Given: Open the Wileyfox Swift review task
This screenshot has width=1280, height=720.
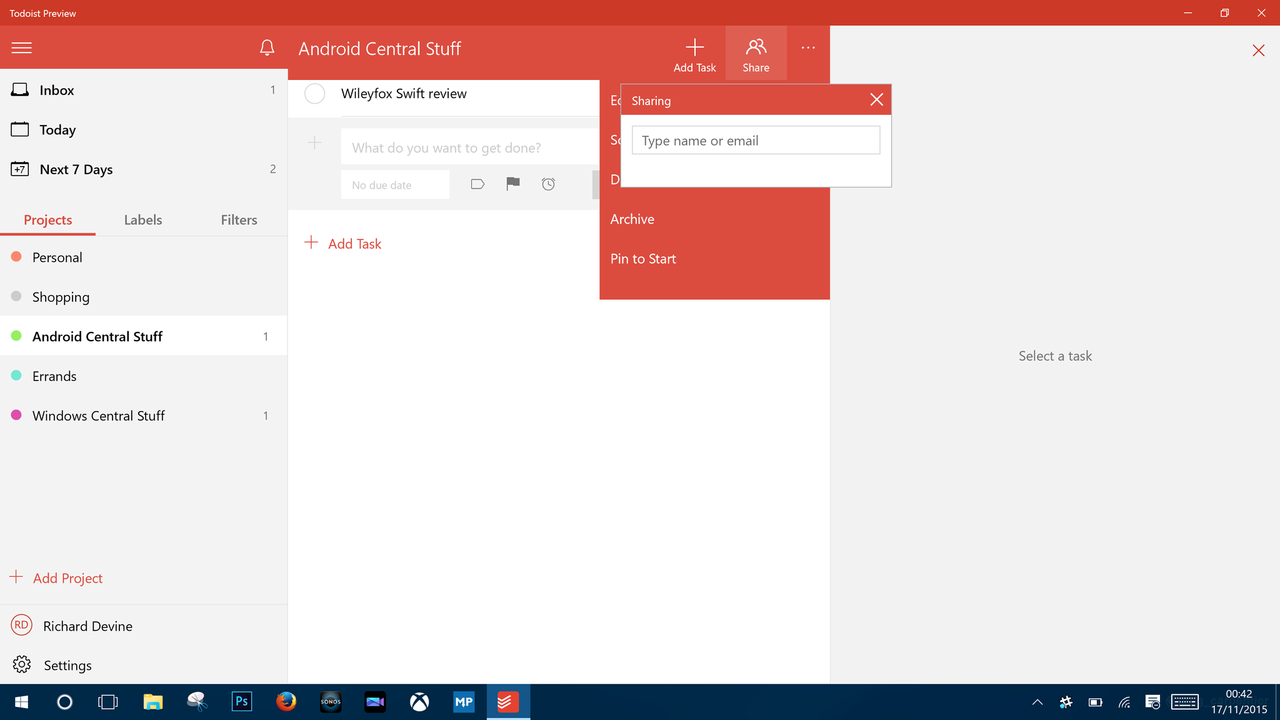Looking at the screenshot, I should (x=404, y=94).
